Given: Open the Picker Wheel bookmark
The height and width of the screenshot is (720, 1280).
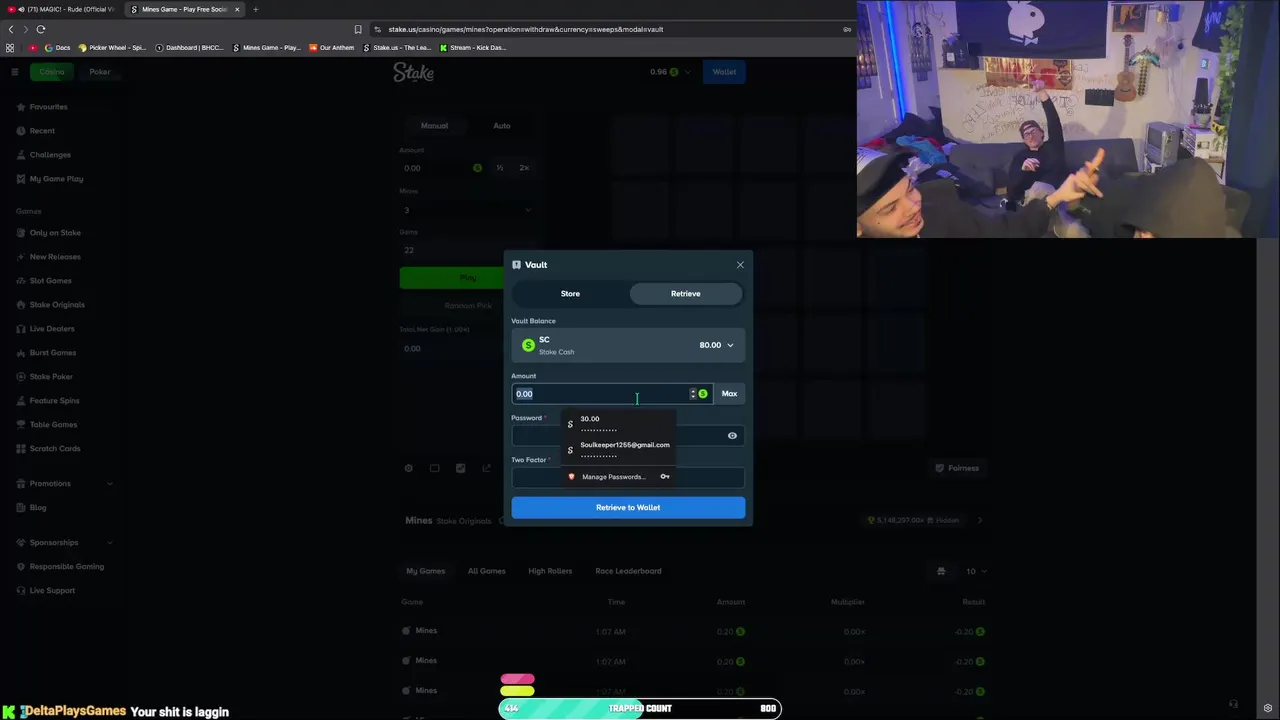Looking at the screenshot, I should (112, 48).
